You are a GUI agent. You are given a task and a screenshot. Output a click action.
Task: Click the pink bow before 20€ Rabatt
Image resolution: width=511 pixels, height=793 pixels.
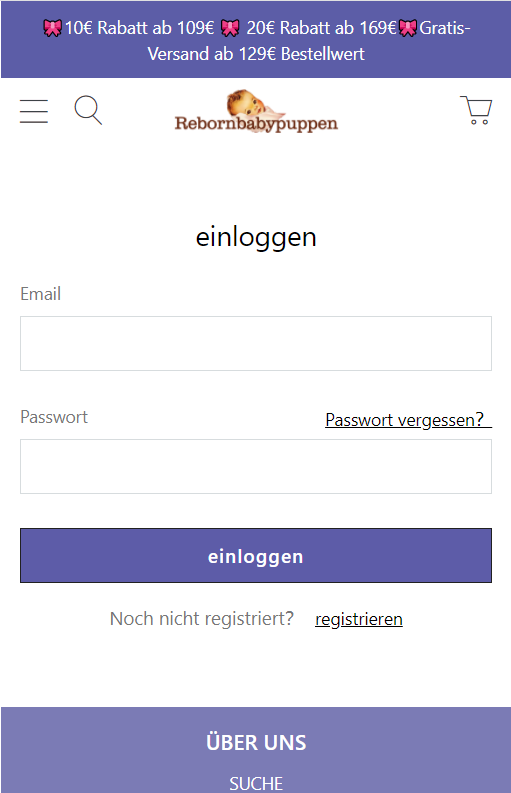coord(230,28)
